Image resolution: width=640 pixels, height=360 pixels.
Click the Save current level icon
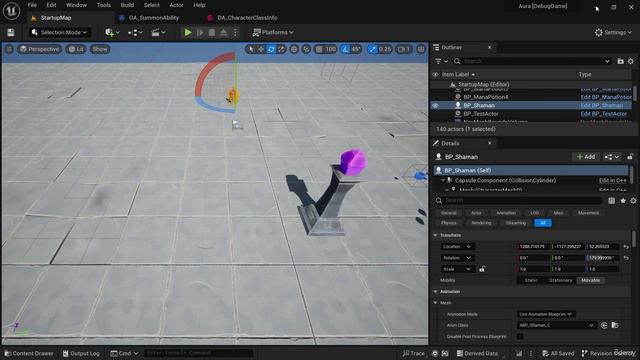click(11, 32)
